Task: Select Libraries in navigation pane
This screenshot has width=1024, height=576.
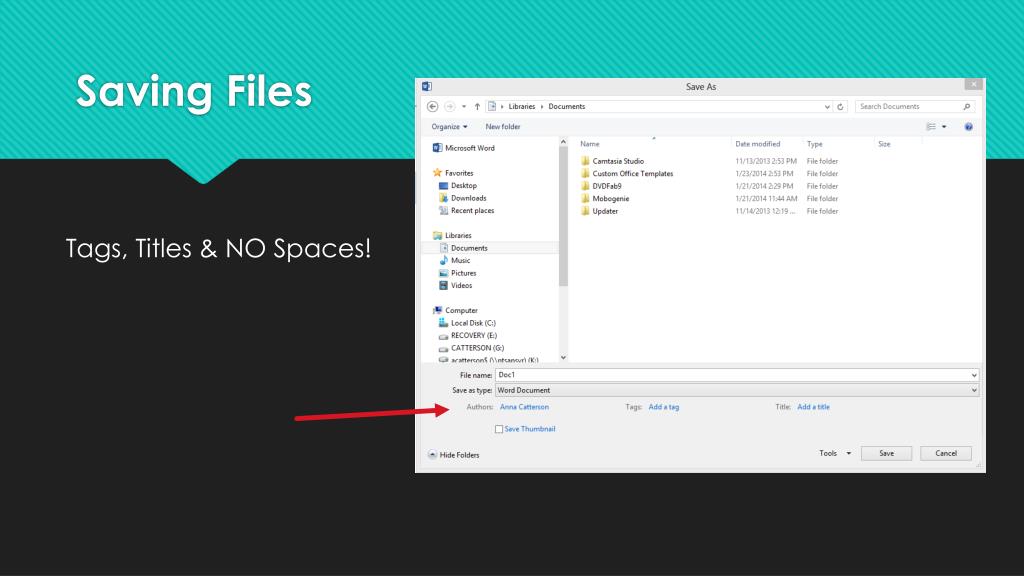Action: point(452,235)
